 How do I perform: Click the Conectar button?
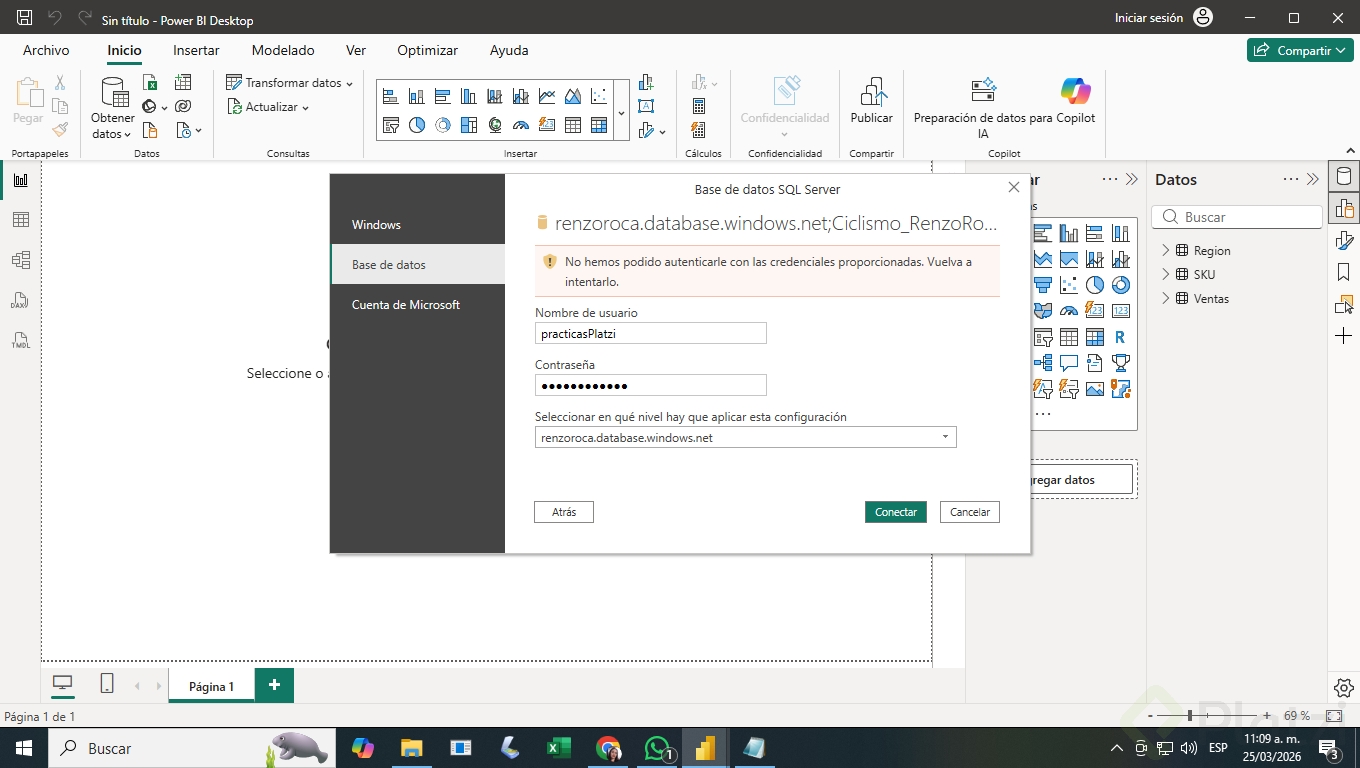click(x=896, y=512)
